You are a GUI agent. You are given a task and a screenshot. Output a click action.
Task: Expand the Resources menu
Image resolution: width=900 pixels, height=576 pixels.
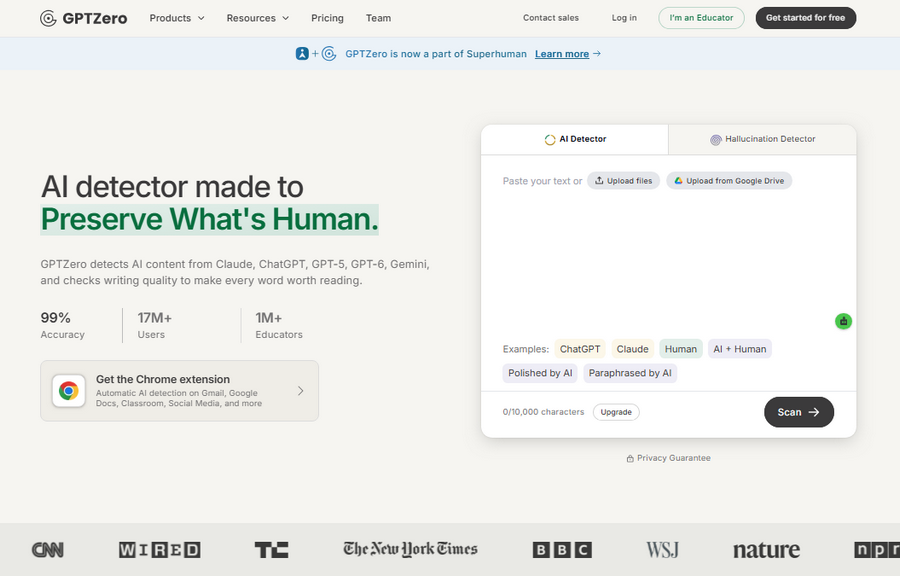click(258, 18)
